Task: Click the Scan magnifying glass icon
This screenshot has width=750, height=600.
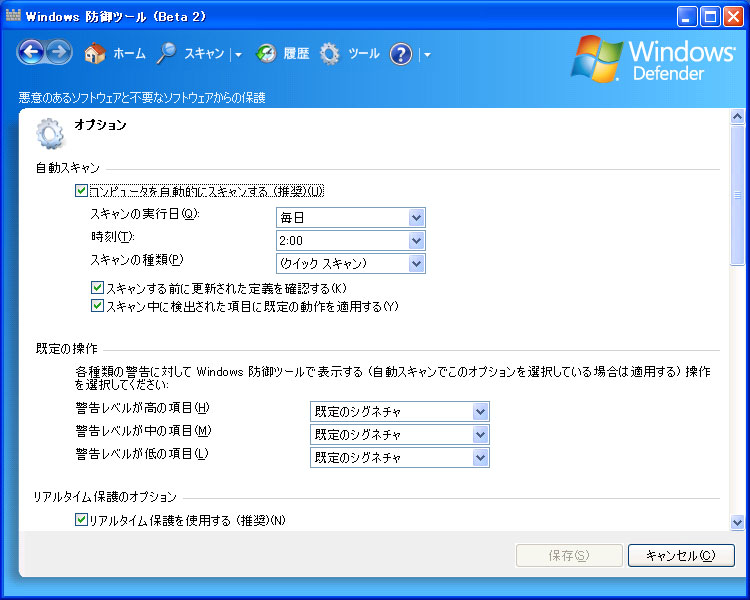Action: pyautogui.click(x=166, y=53)
